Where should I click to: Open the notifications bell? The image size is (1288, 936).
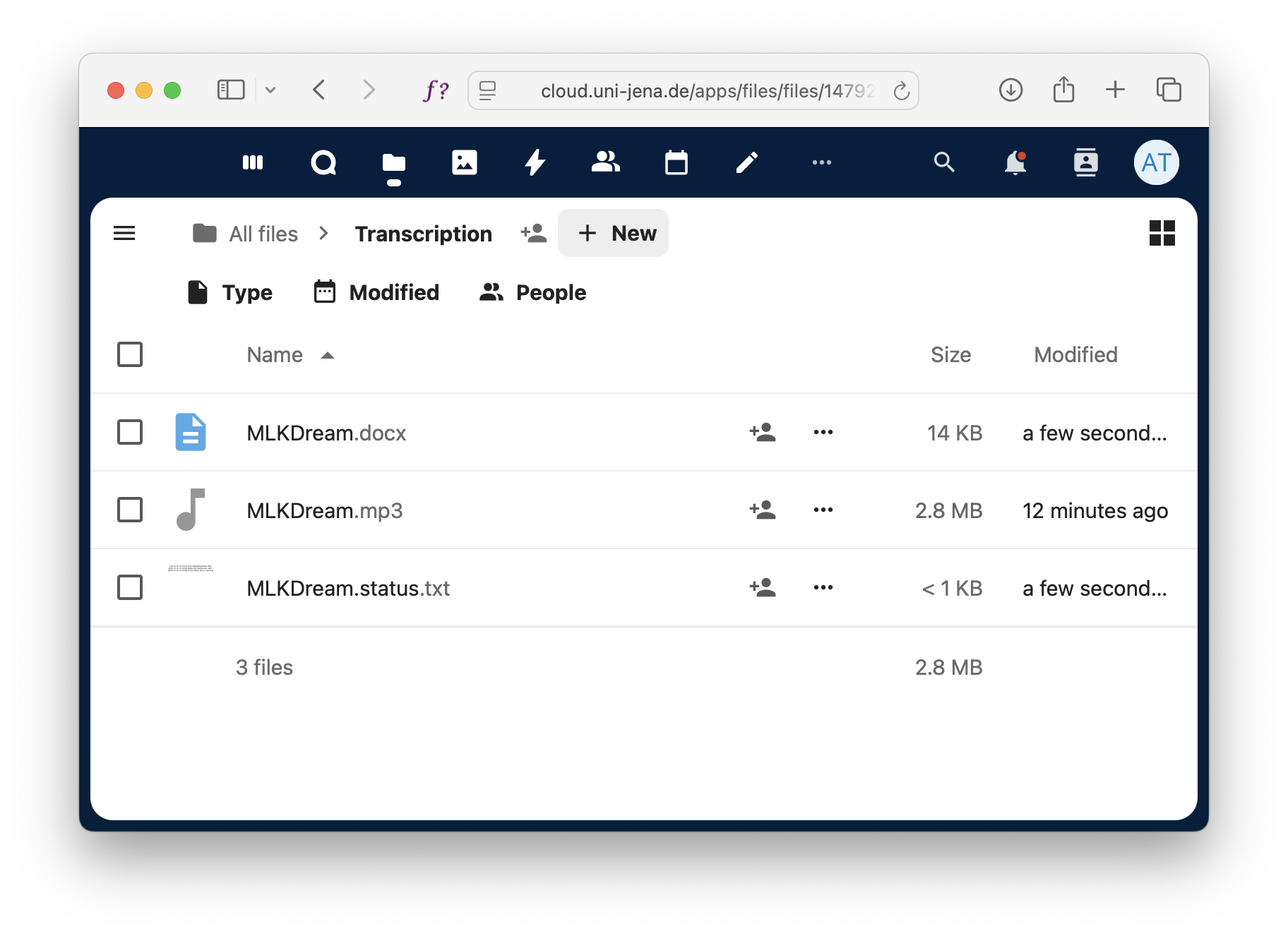tap(1015, 162)
